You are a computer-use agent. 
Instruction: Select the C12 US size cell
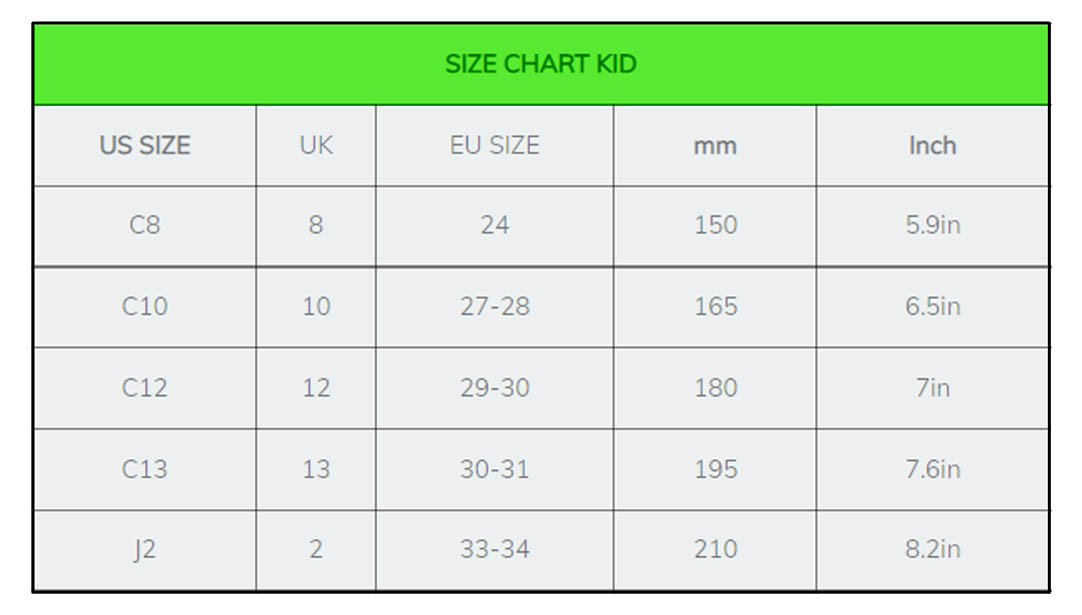[x=145, y=387]
